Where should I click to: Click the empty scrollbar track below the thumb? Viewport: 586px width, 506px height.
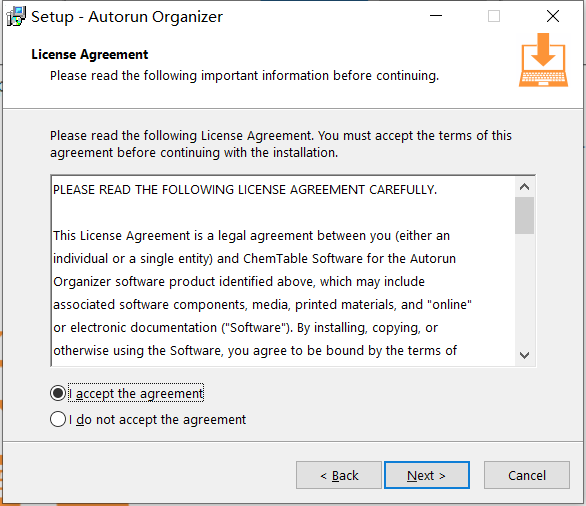[524, 290]
